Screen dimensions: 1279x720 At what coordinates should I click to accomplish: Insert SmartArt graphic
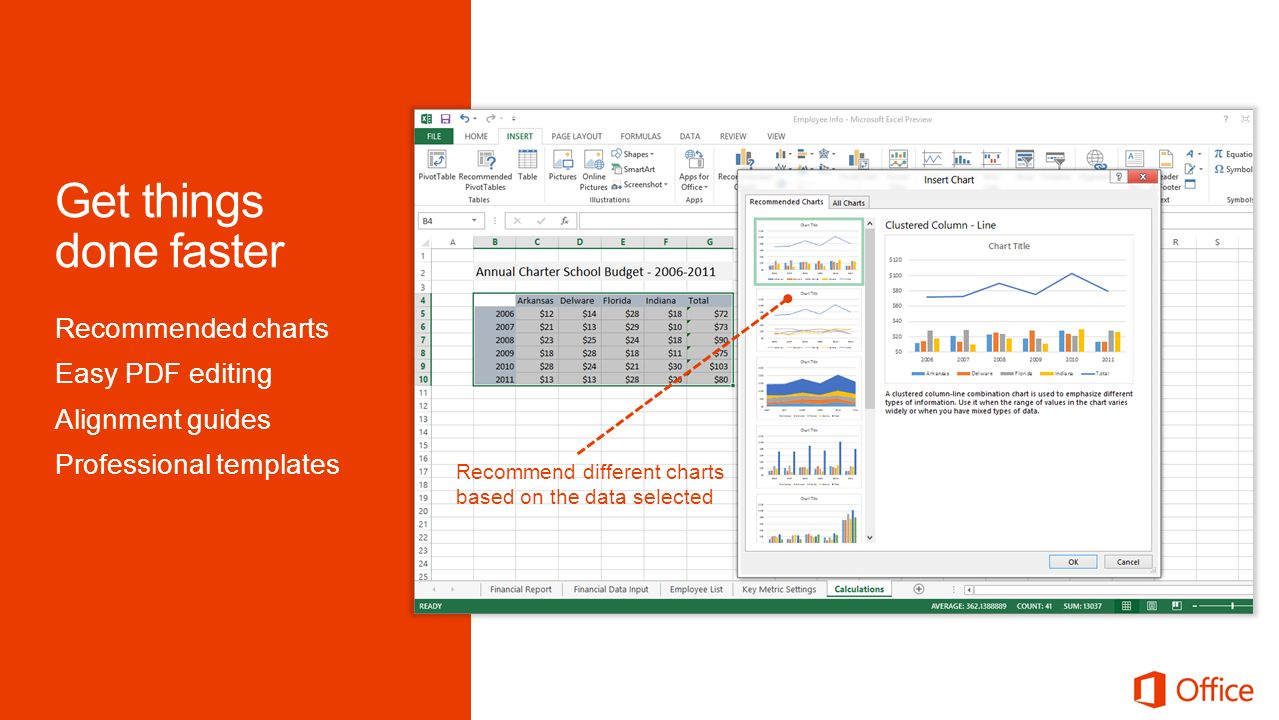point(633,169)
